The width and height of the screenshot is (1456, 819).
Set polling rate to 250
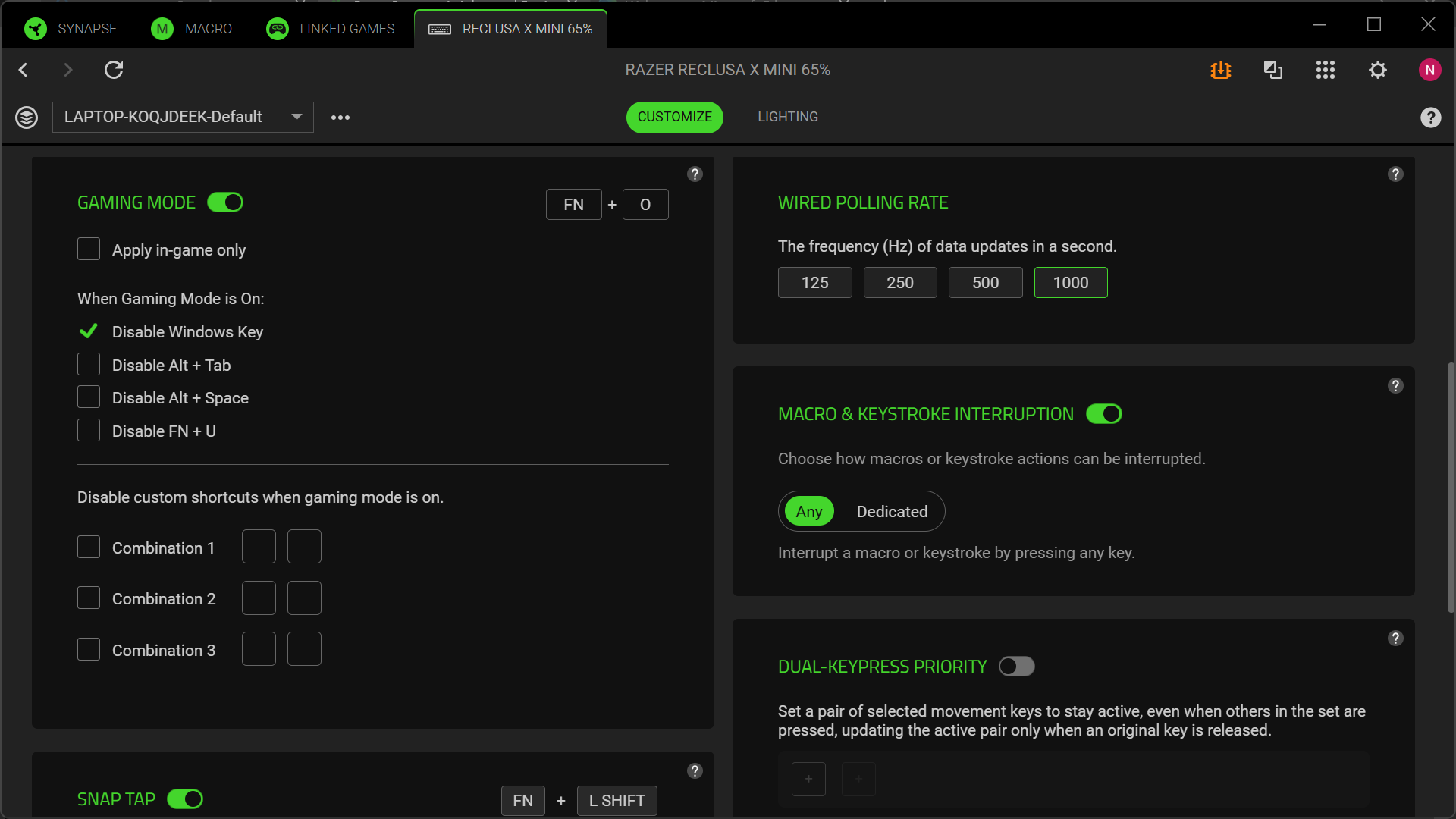point(900,283)
